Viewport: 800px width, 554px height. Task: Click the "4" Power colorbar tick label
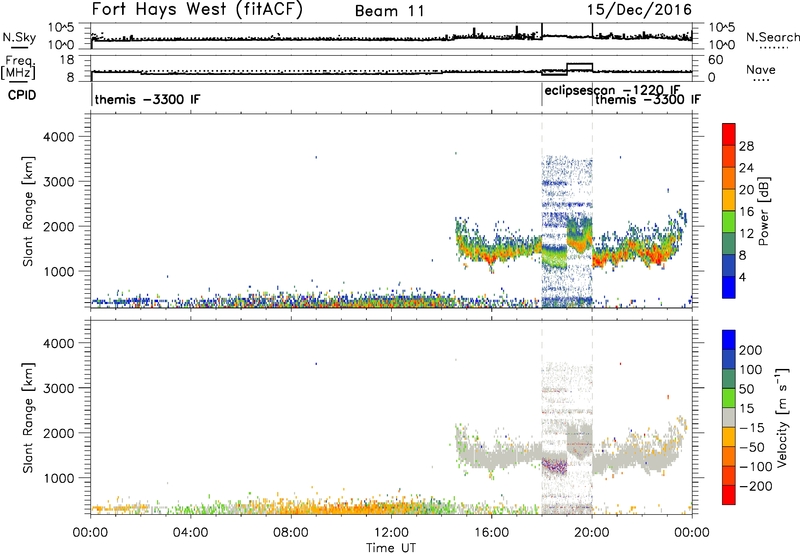(743, 278)
